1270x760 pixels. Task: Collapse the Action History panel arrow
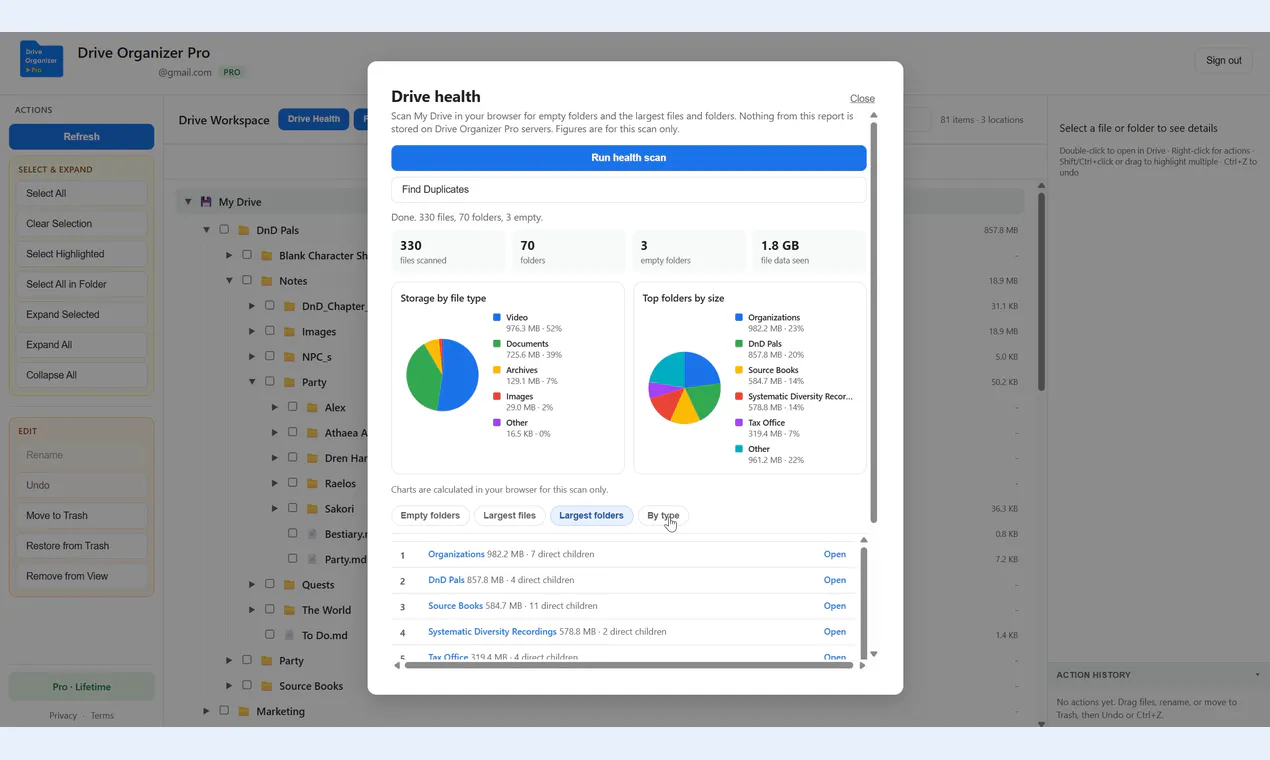[1257, 675]
